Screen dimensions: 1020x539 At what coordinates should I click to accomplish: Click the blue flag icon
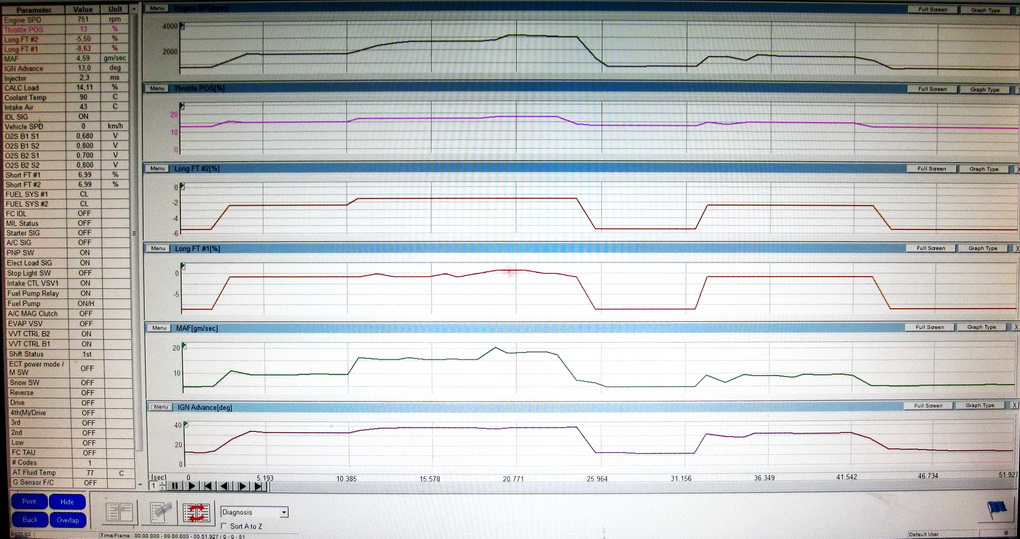[x=996, y=510]
